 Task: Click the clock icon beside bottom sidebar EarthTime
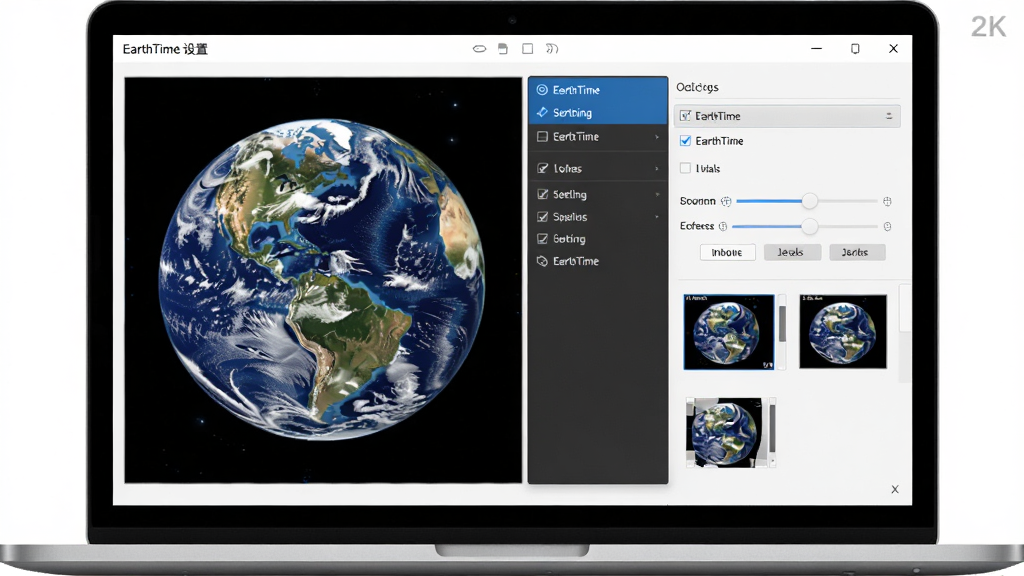pos(542,261)
